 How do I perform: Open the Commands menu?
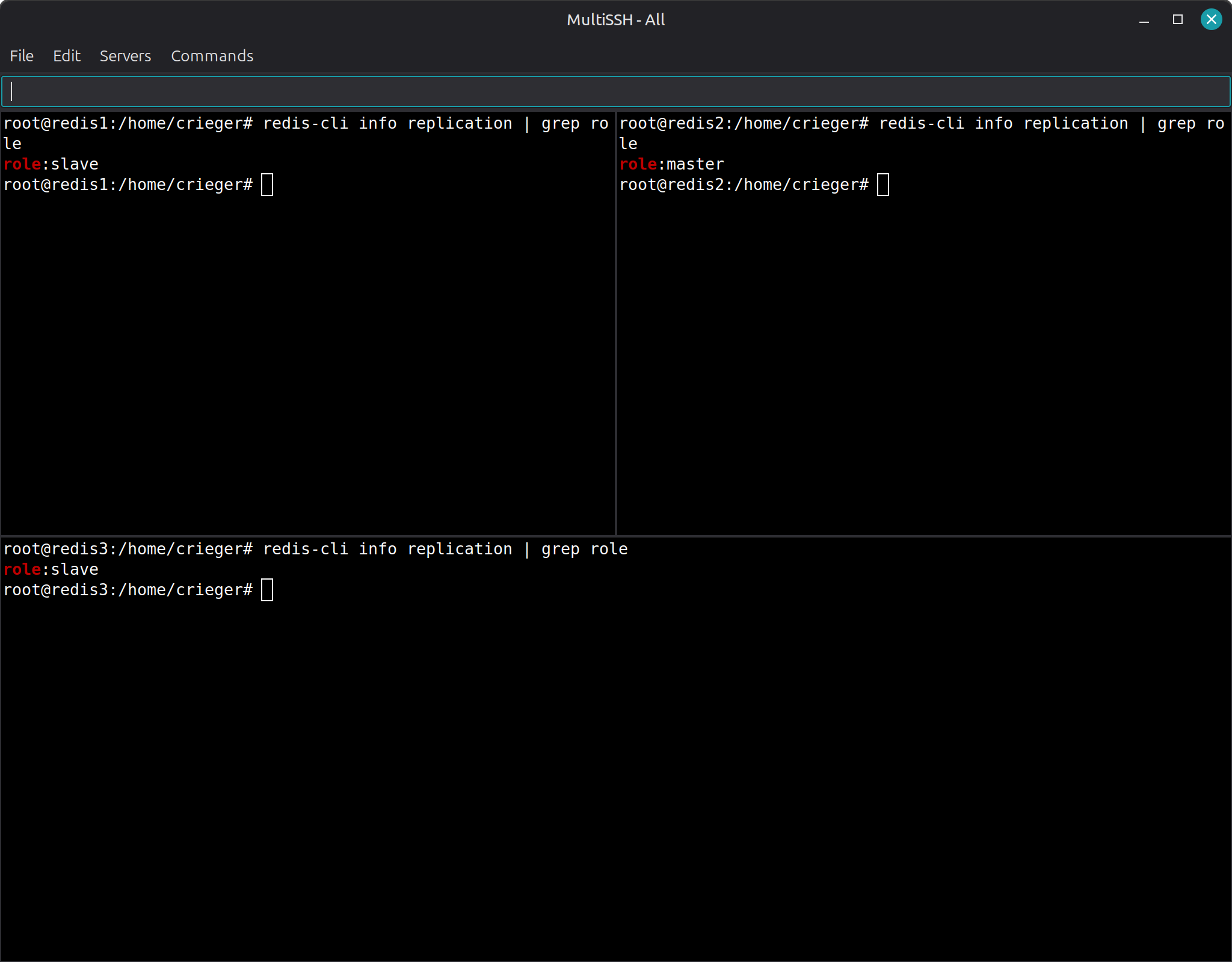pyautogui.click(x=212, y=56)
